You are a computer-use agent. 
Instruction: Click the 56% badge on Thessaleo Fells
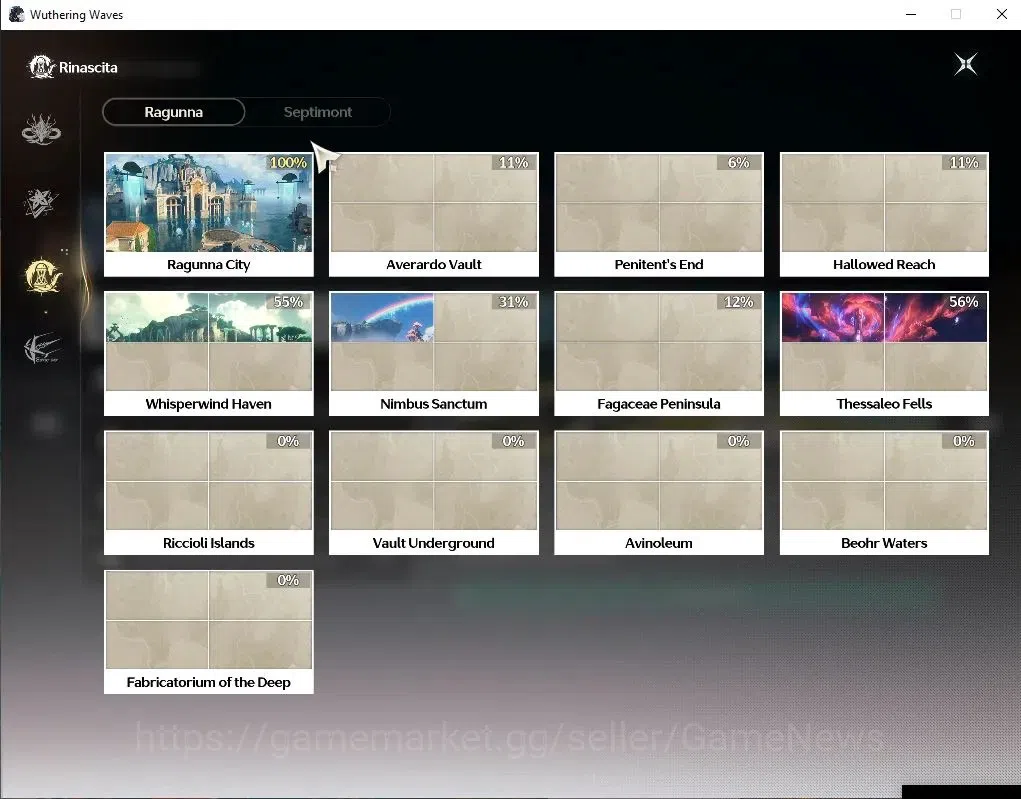coord(964,301)
